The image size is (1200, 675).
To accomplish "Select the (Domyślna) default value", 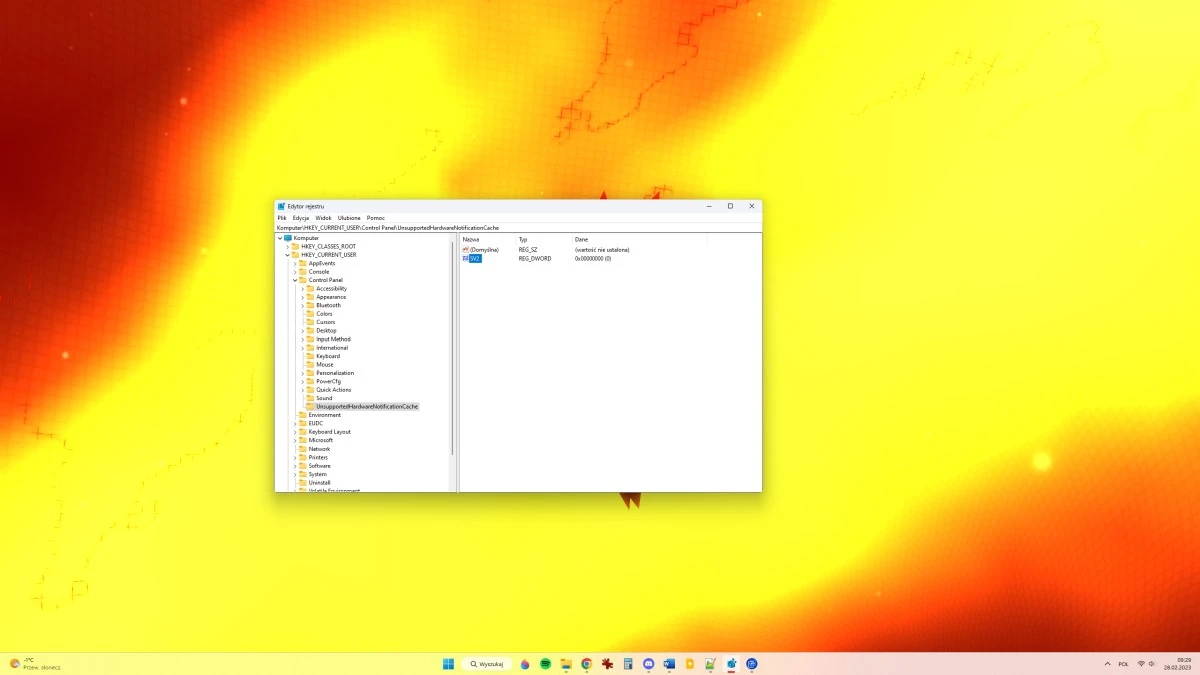I will pos(485,249).
